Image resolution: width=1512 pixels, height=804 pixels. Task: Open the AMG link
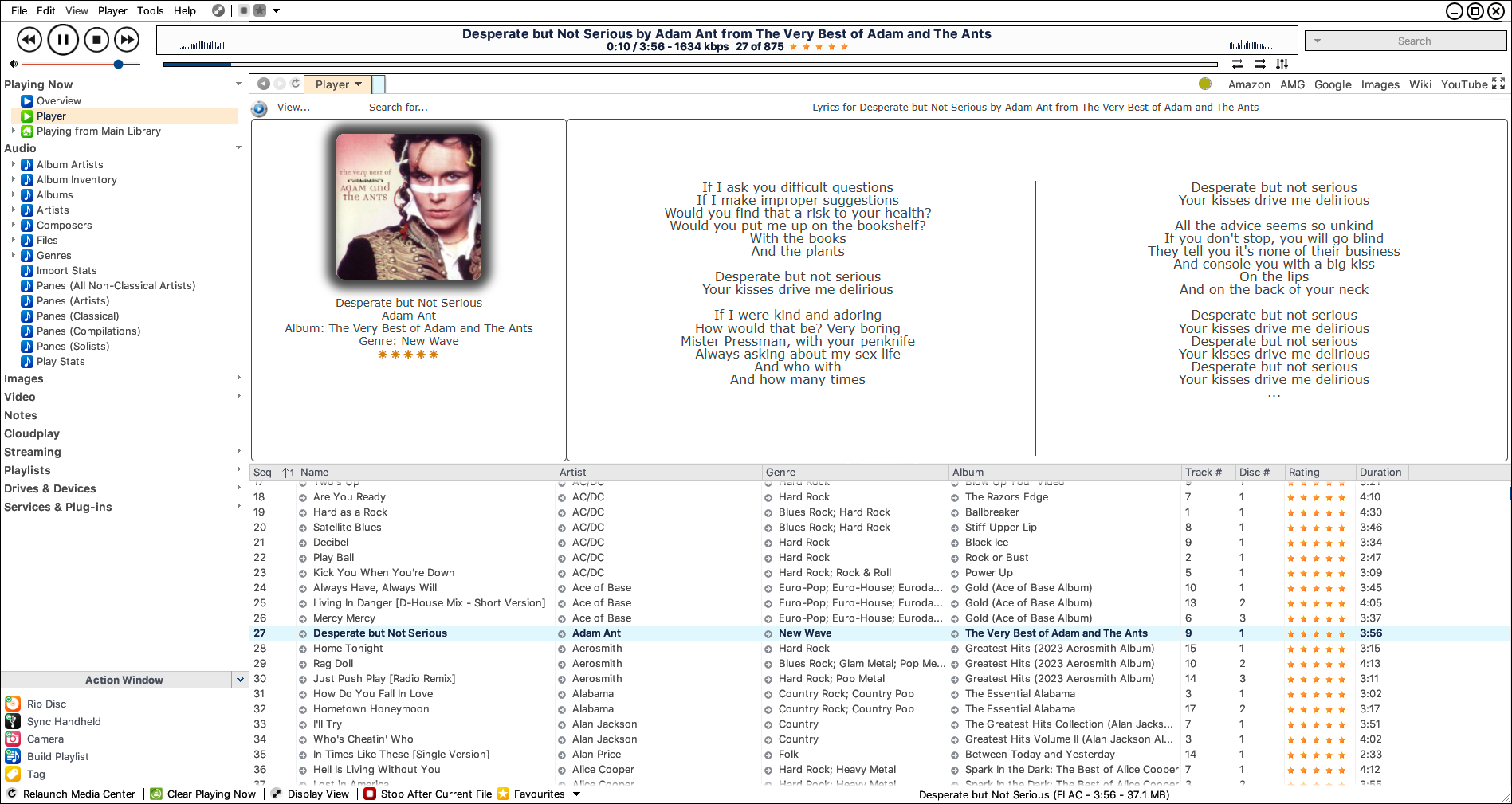(x=1292, y=84)
